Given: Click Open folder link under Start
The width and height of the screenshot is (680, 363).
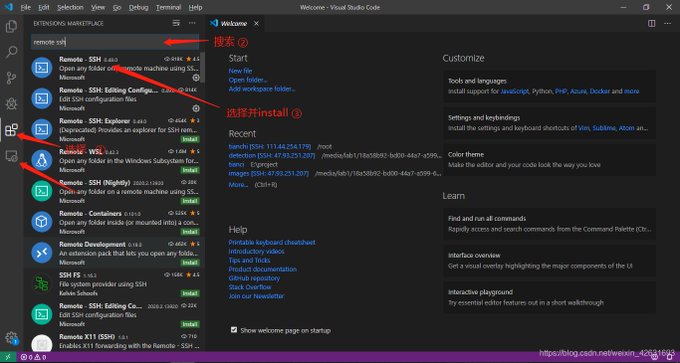Looking at the screenshot, I should 248,80.
